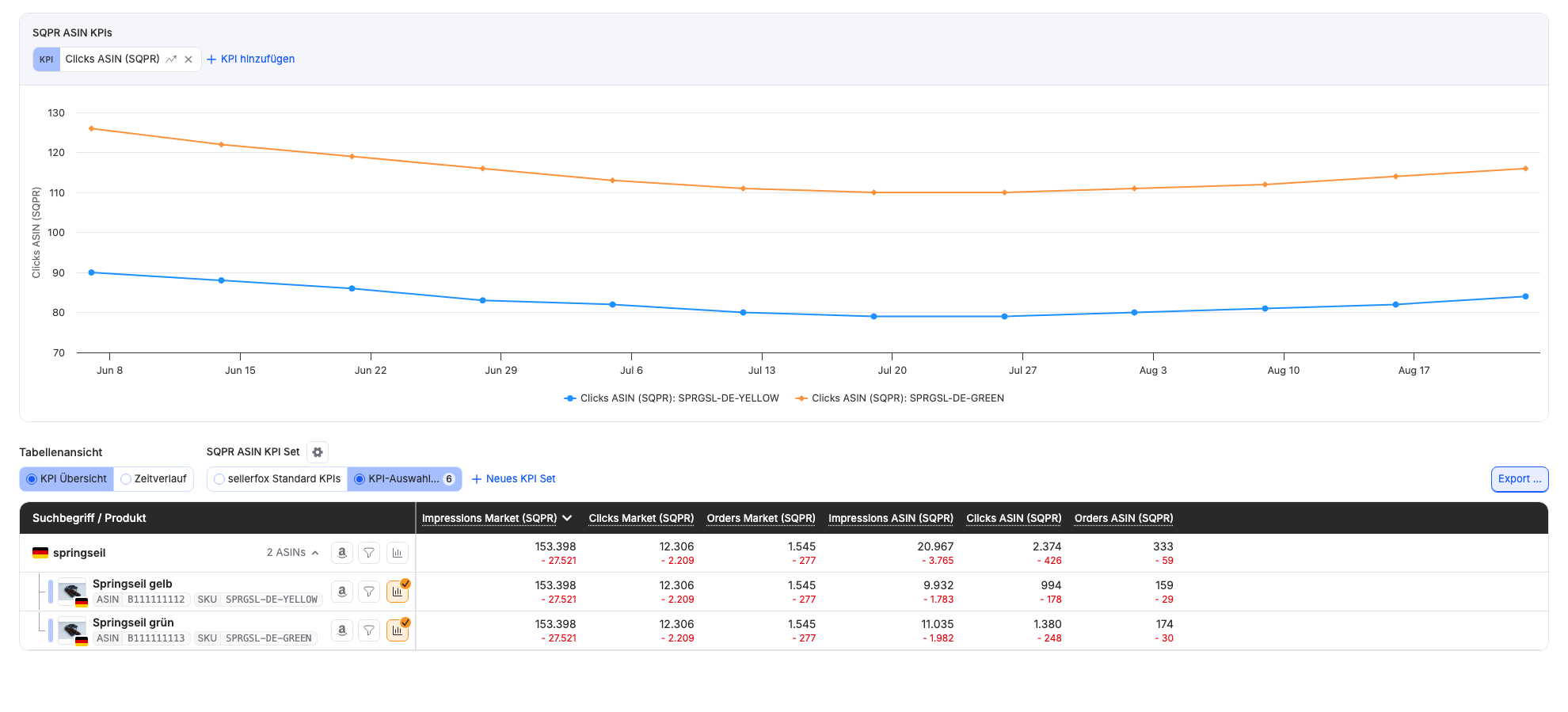Open SQPR ASIN KPI Set settings gear
1568x712 pixels.
(318, 452)
